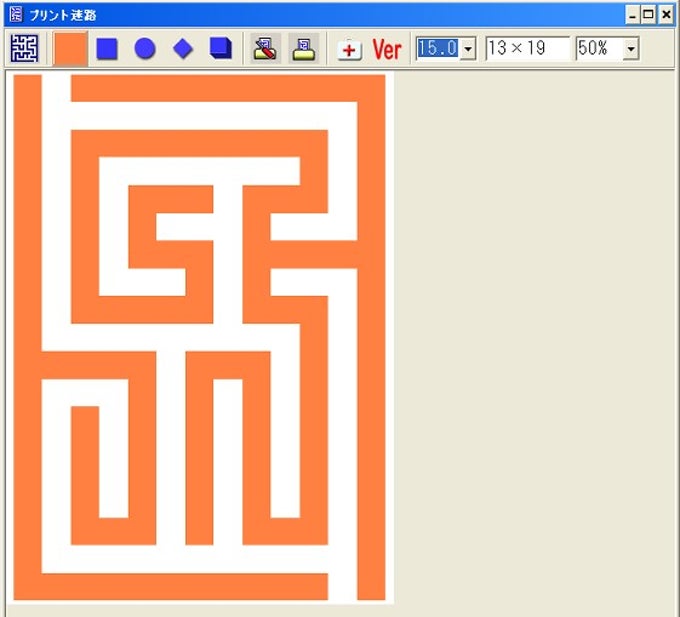This screenshot has width=680, height=617.
Task: Maximize the プリント迷路 window
Action: (649, 15)
